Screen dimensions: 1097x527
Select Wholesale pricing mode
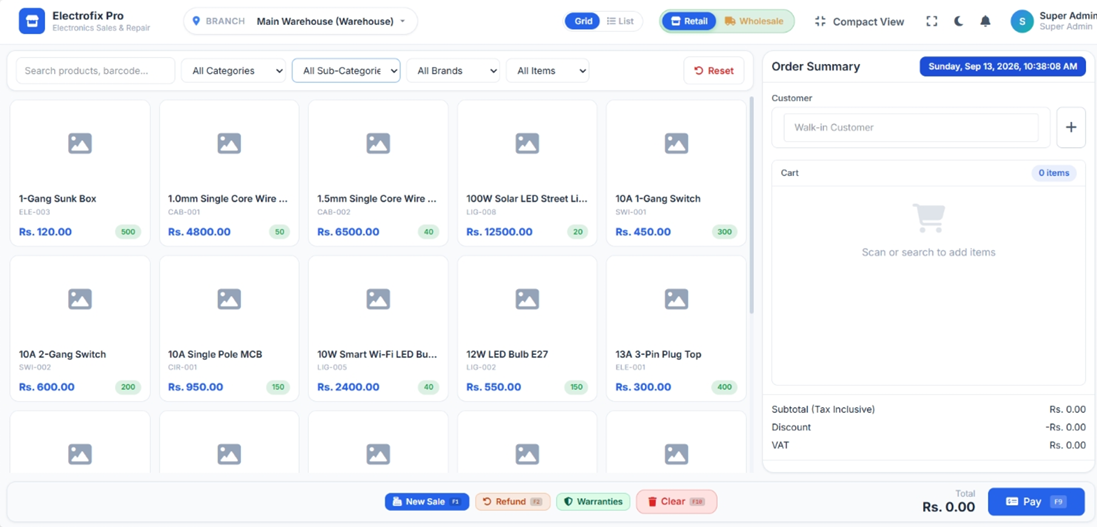click(754, 21)
